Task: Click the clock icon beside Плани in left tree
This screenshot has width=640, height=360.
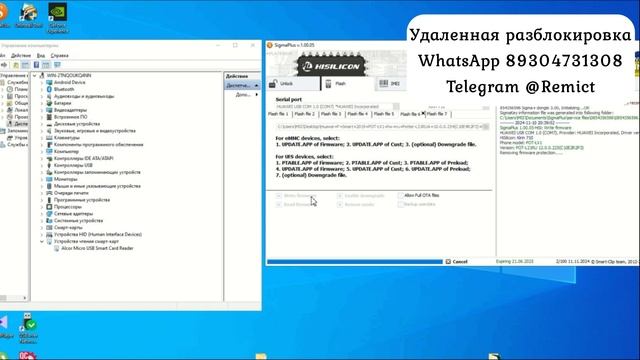Action: click(x=10, y=89)
